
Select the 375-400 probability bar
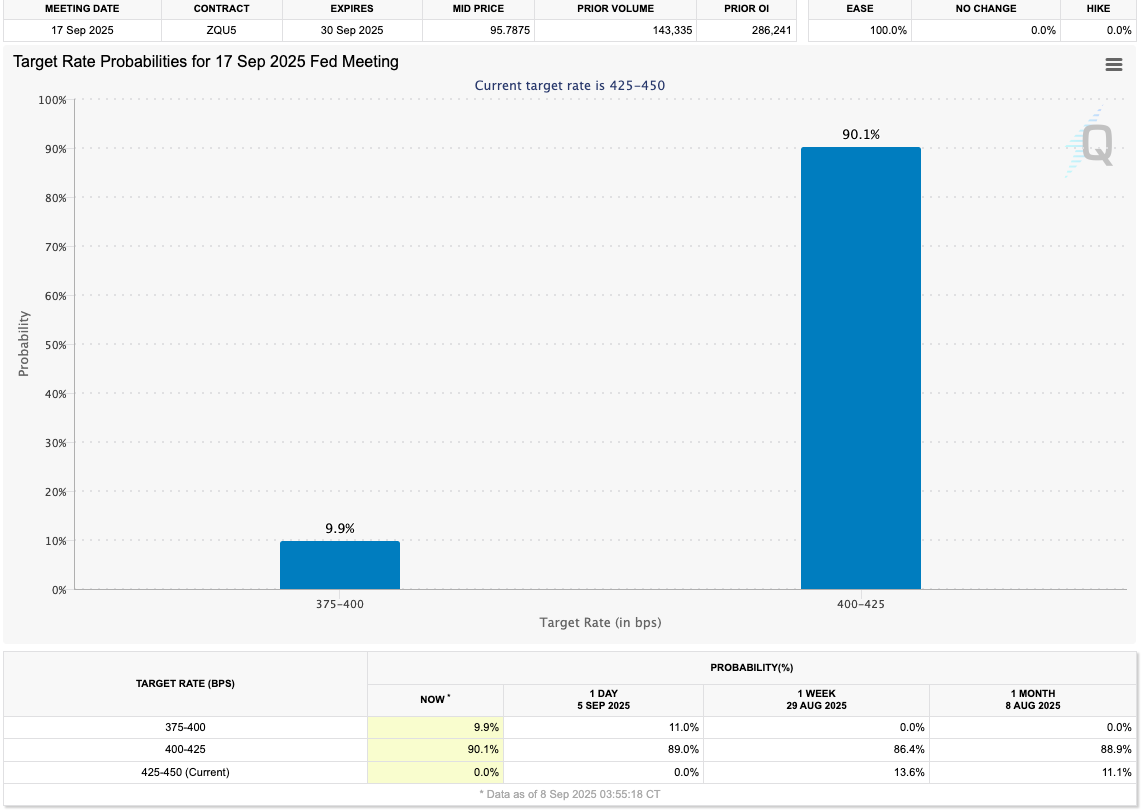[340, 565]
